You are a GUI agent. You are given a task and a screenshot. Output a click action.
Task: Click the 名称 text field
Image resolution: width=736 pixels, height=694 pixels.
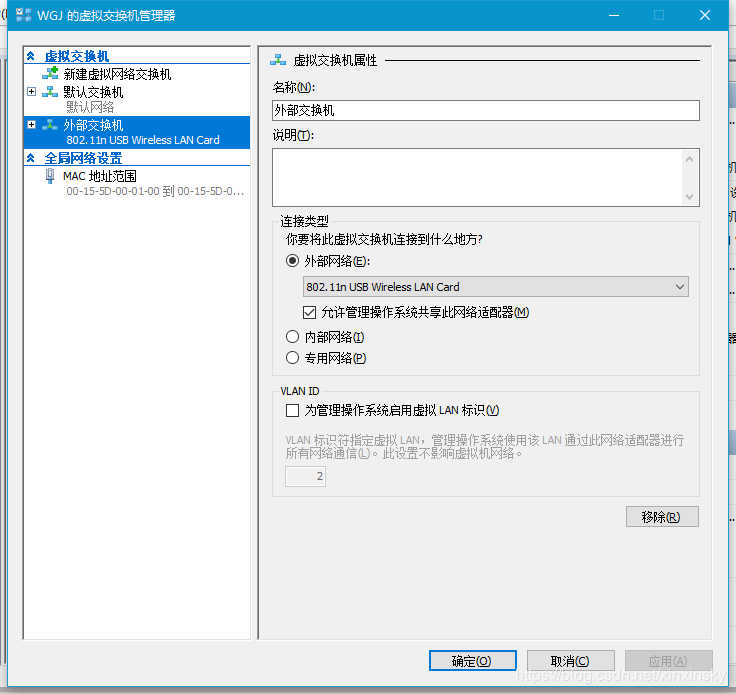[485, 111]
